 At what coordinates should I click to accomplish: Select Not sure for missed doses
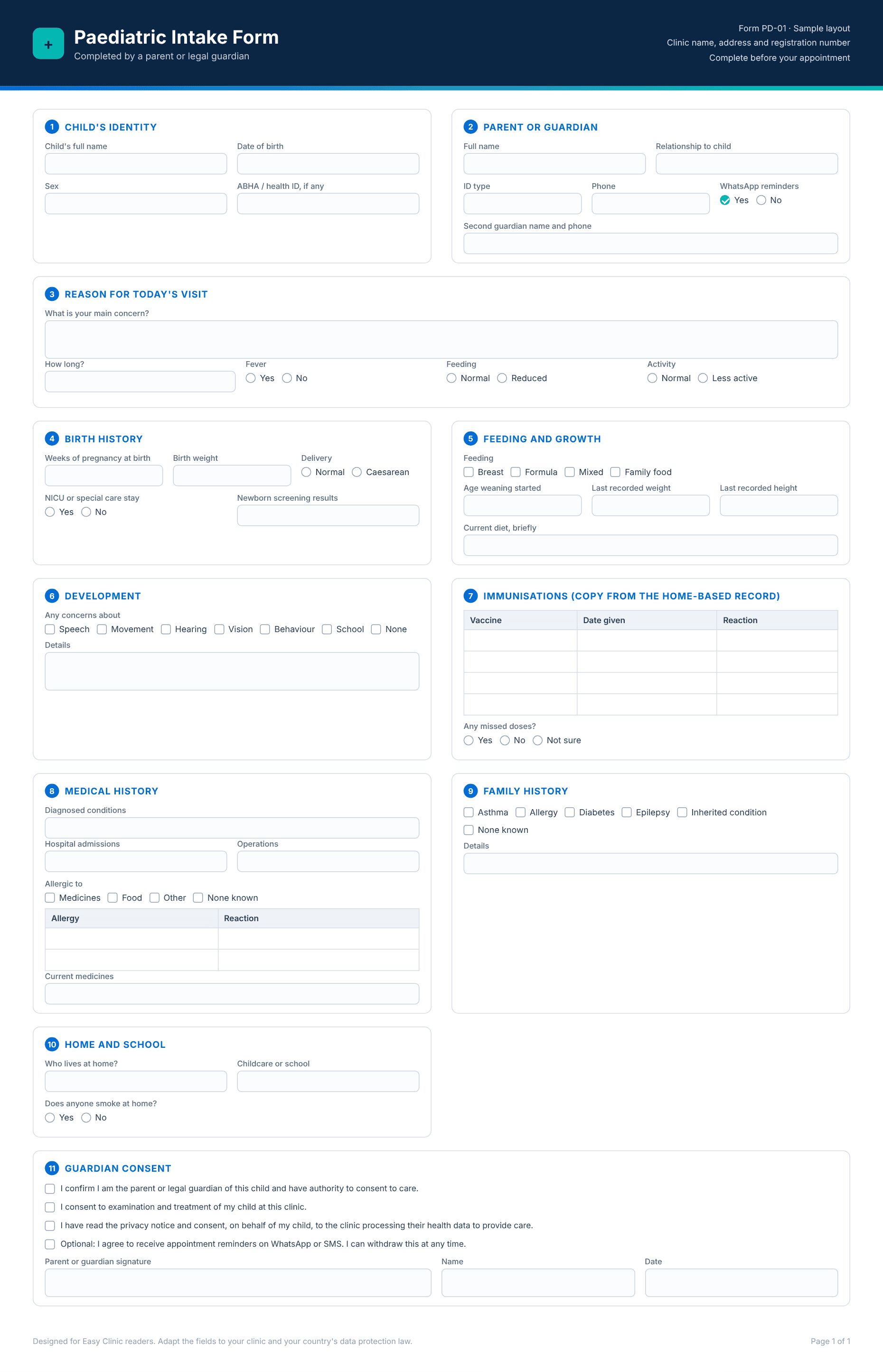[x=537, y=740]
